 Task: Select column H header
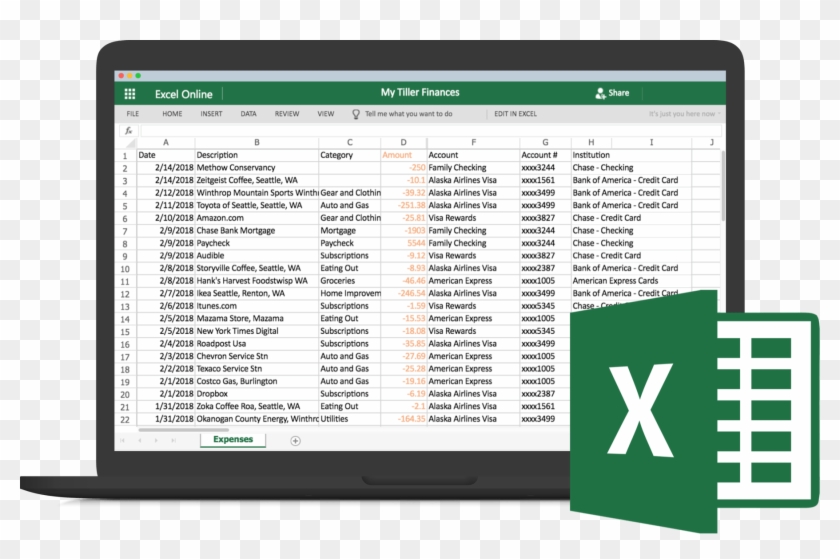pos(591,143)
